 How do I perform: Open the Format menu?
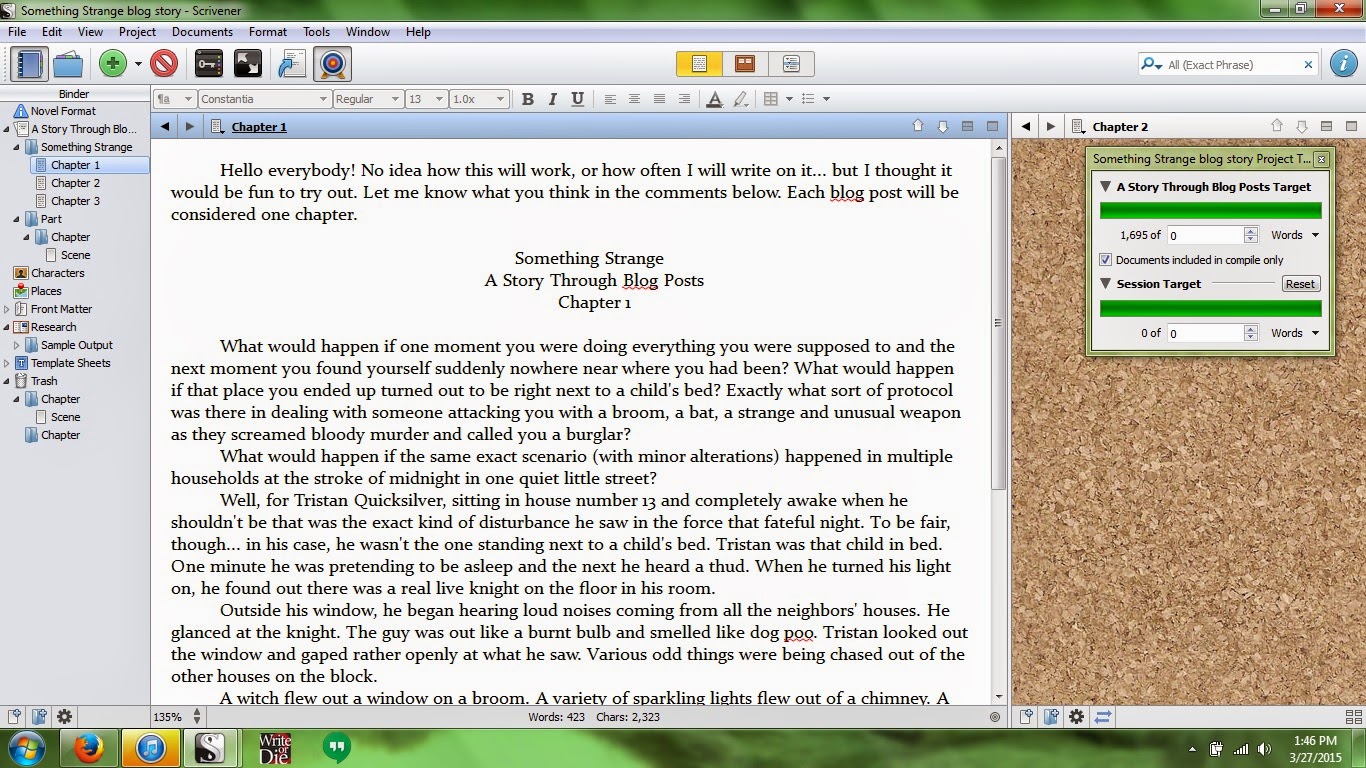[x=267, y=31]
